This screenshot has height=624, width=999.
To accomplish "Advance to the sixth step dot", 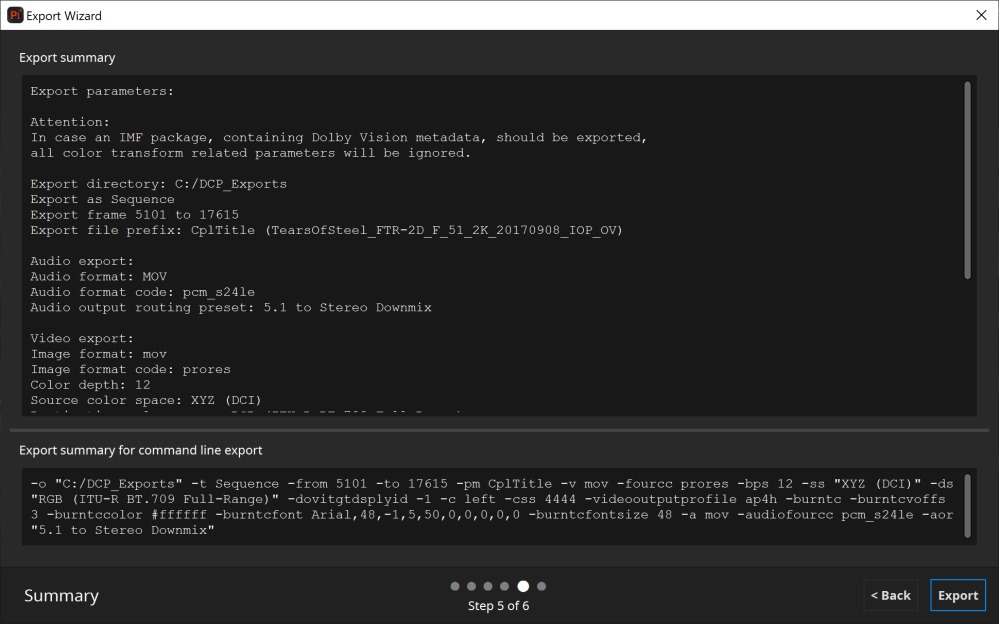I will coord(542,586).
